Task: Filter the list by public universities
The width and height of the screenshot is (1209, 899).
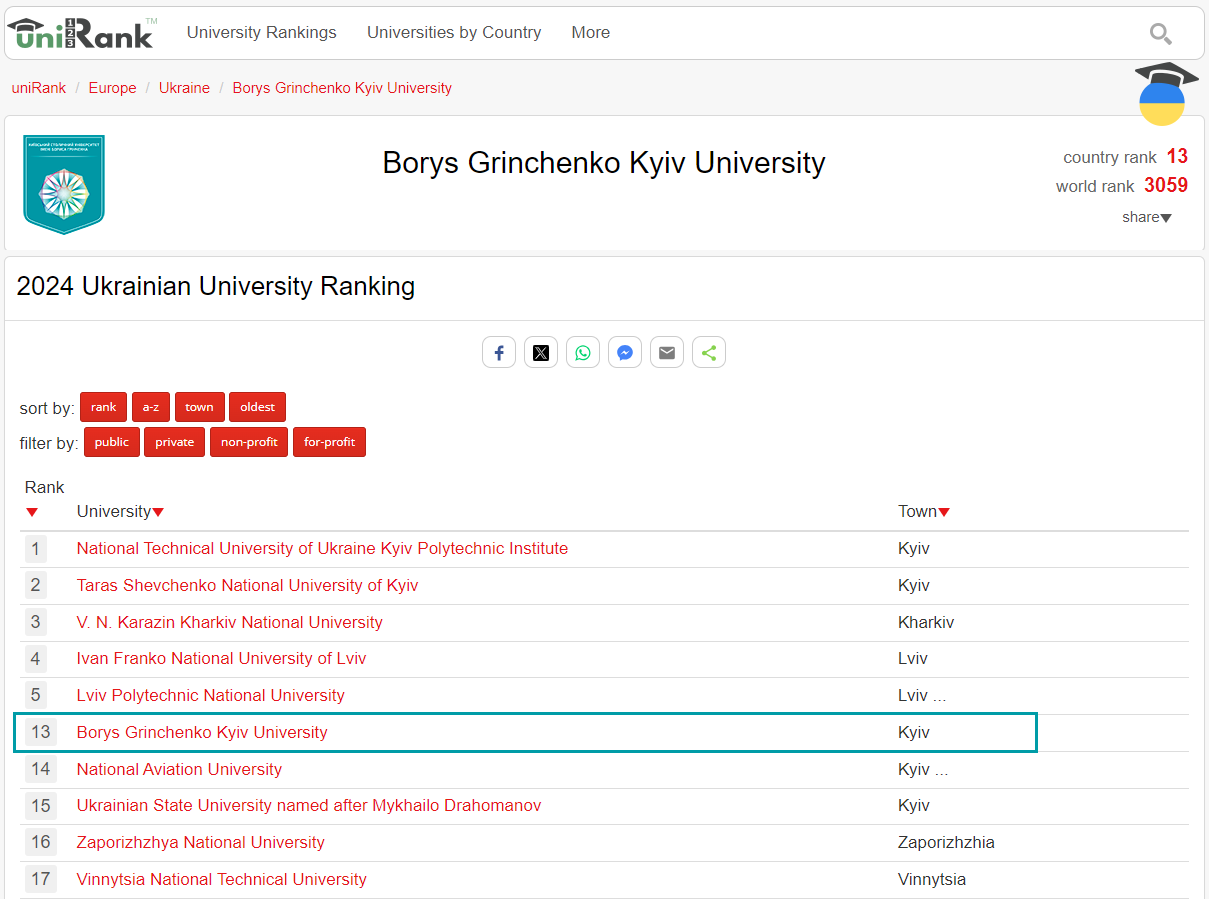Action: 112,442
